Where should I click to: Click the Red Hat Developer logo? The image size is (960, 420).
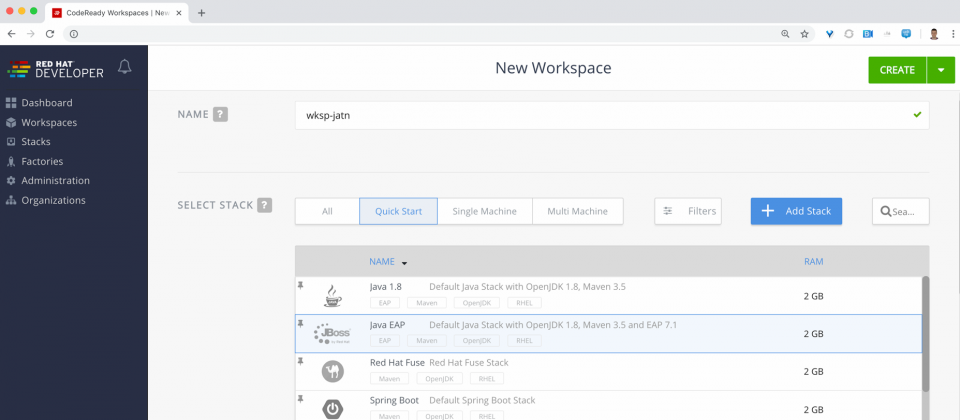click(56, 69)
